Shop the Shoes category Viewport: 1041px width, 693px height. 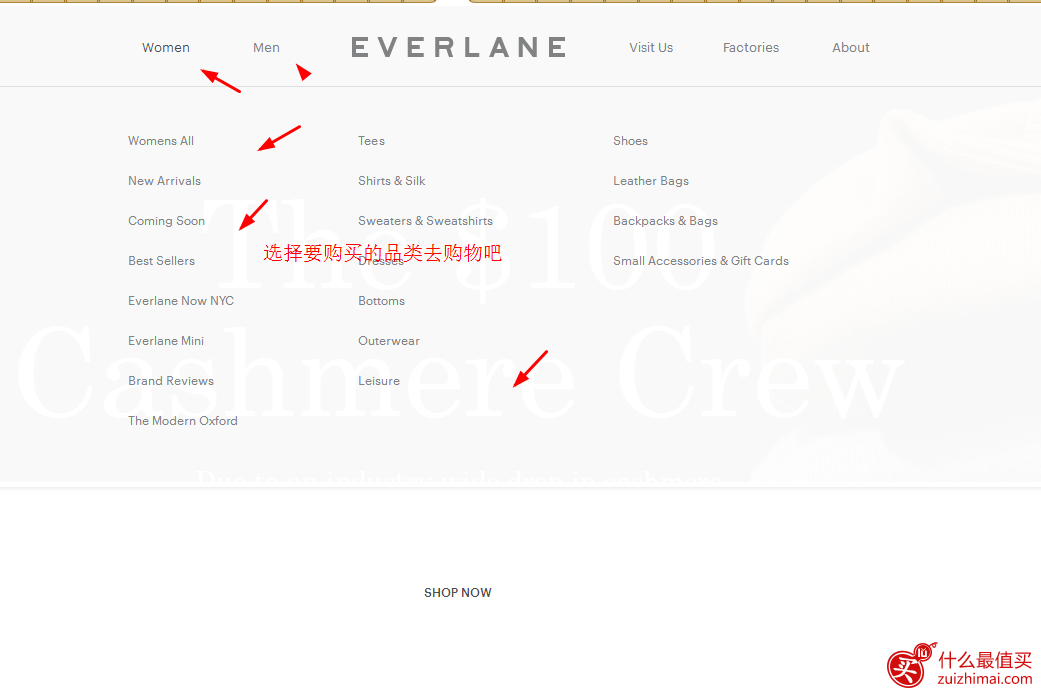(x=631, y=141)
